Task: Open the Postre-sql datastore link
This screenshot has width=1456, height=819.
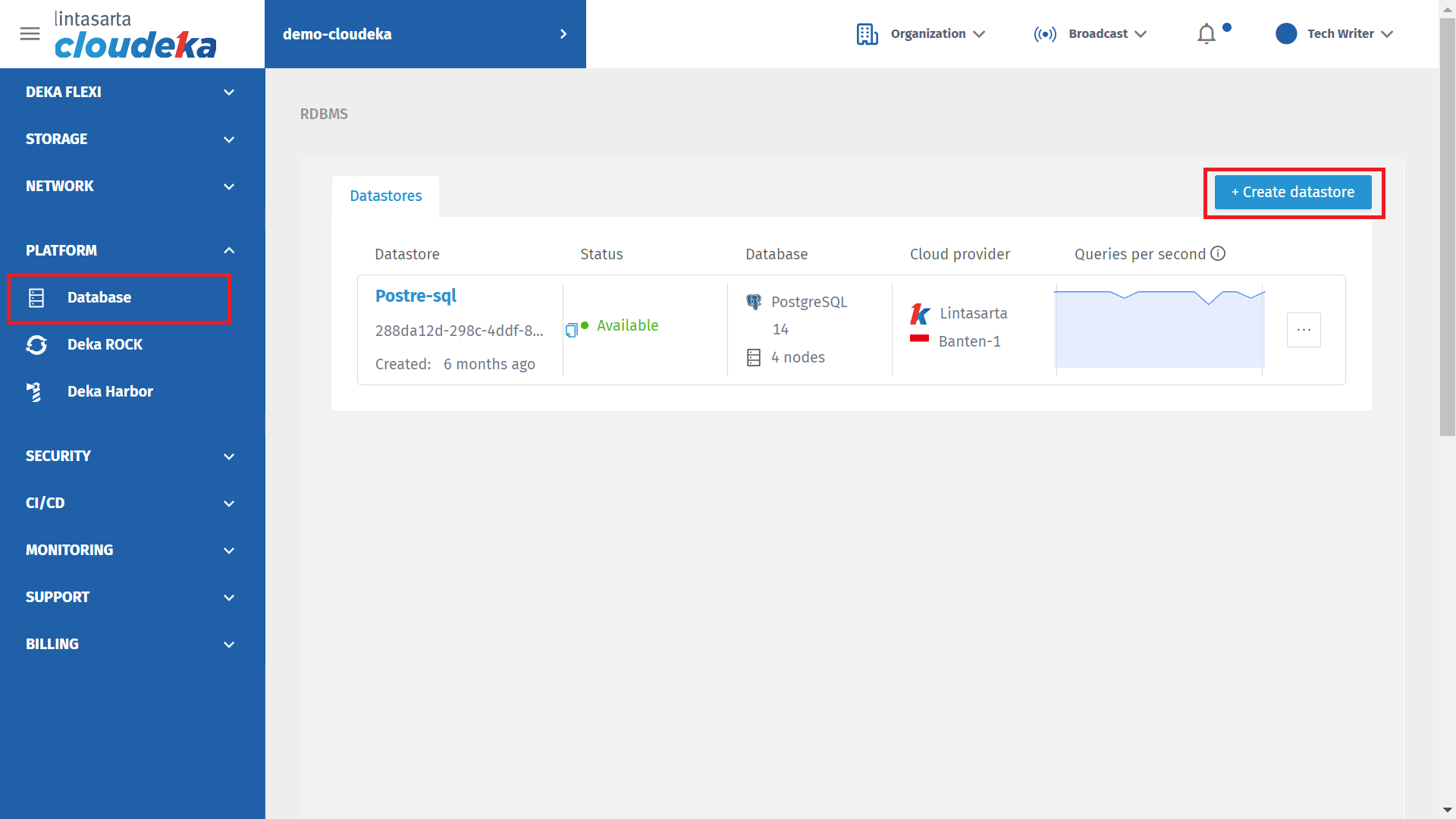Action: 416,296
